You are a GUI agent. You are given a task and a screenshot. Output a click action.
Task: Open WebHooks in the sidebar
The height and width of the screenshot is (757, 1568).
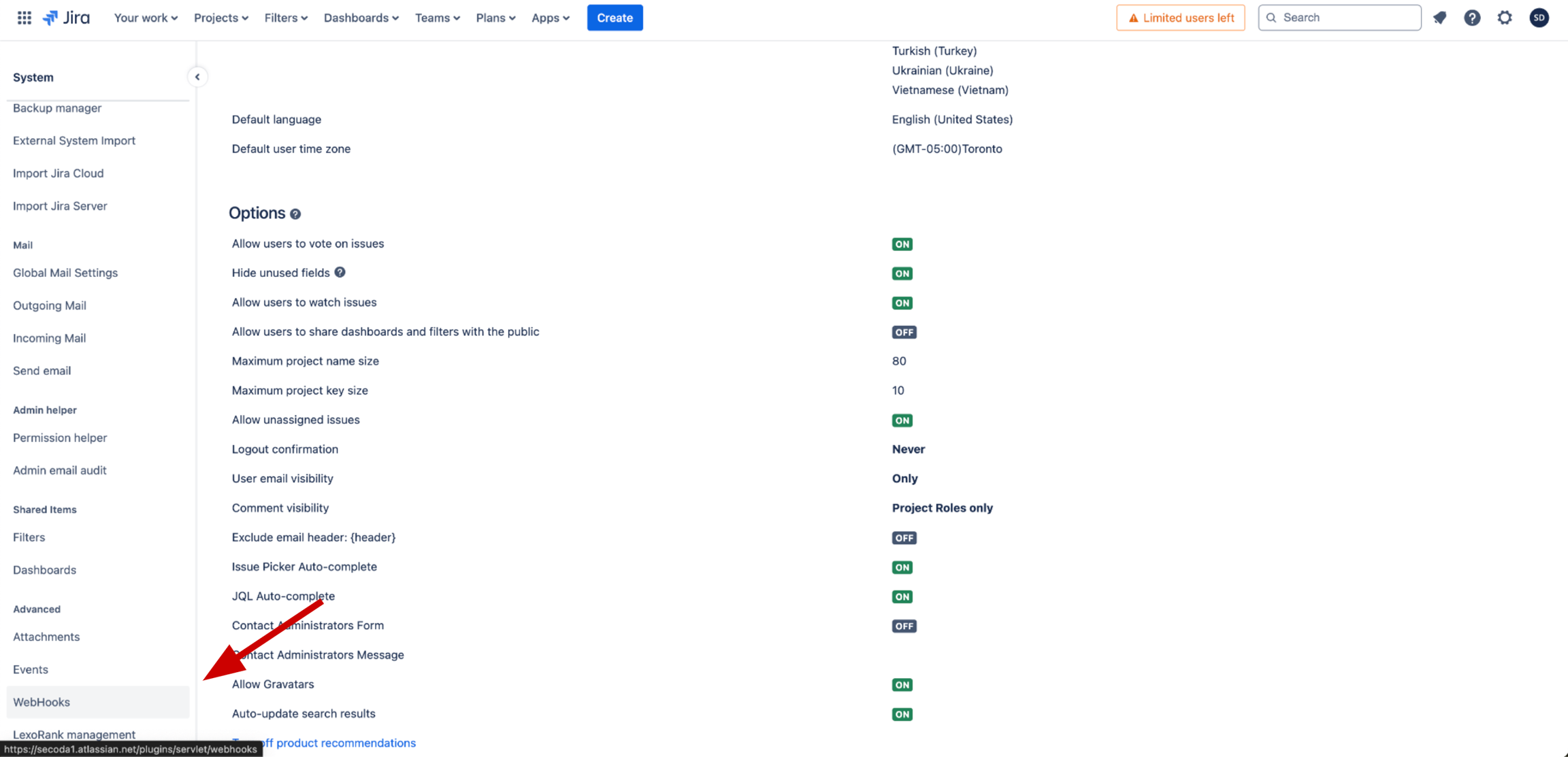tap(42, 702)
